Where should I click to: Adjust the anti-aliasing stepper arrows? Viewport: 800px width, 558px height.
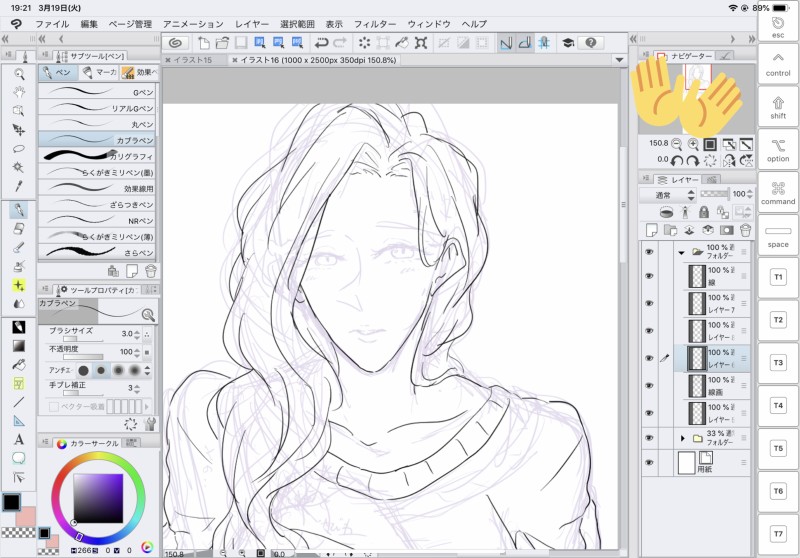147,370
